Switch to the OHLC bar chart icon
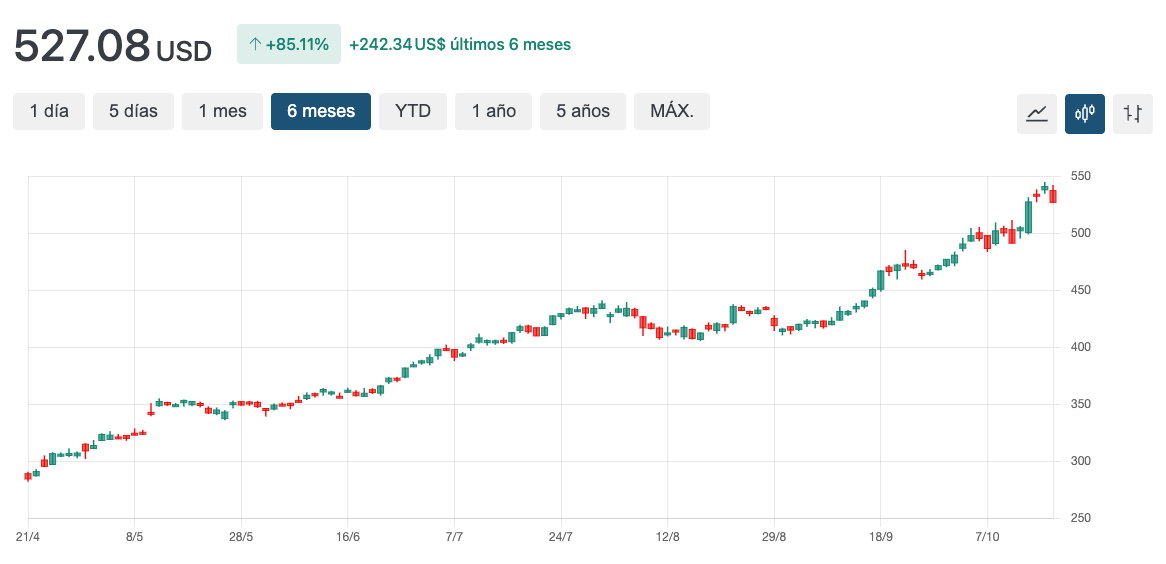 pyautogui.click(x=1132, y=113)
